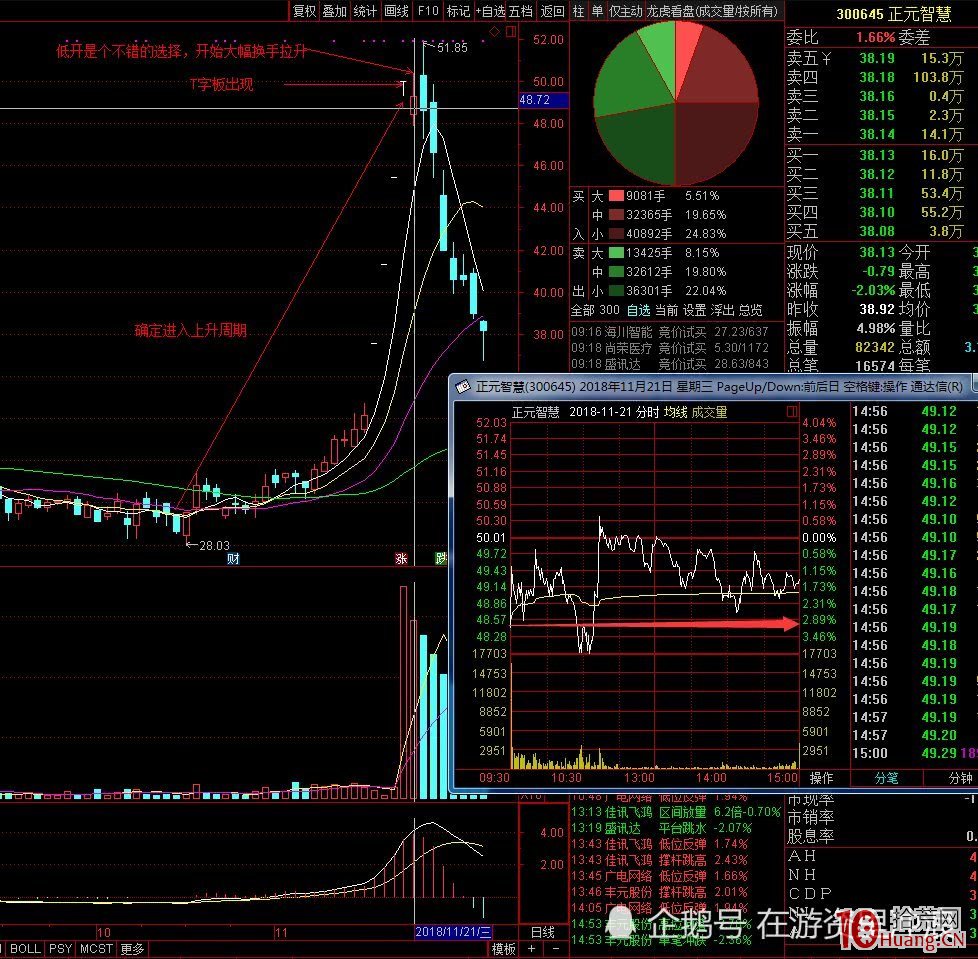Viewport: 978px width, 959px height.
Task: Click the 复权 toolbar button
Action: click(x=304, y=11)
